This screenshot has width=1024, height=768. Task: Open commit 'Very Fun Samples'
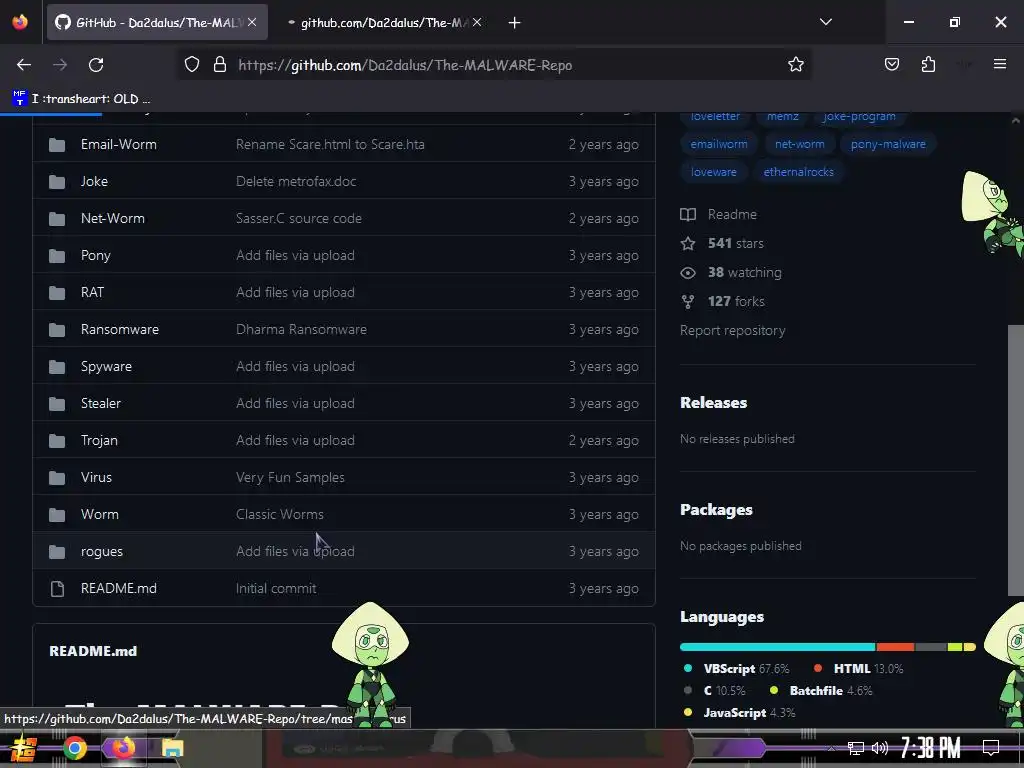point(290,477)
